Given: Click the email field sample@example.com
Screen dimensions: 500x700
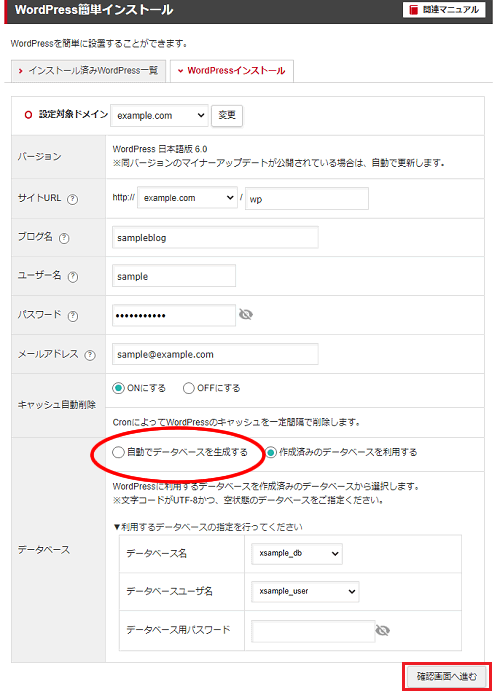Looking at the screenshot, I should pos(215,354).
